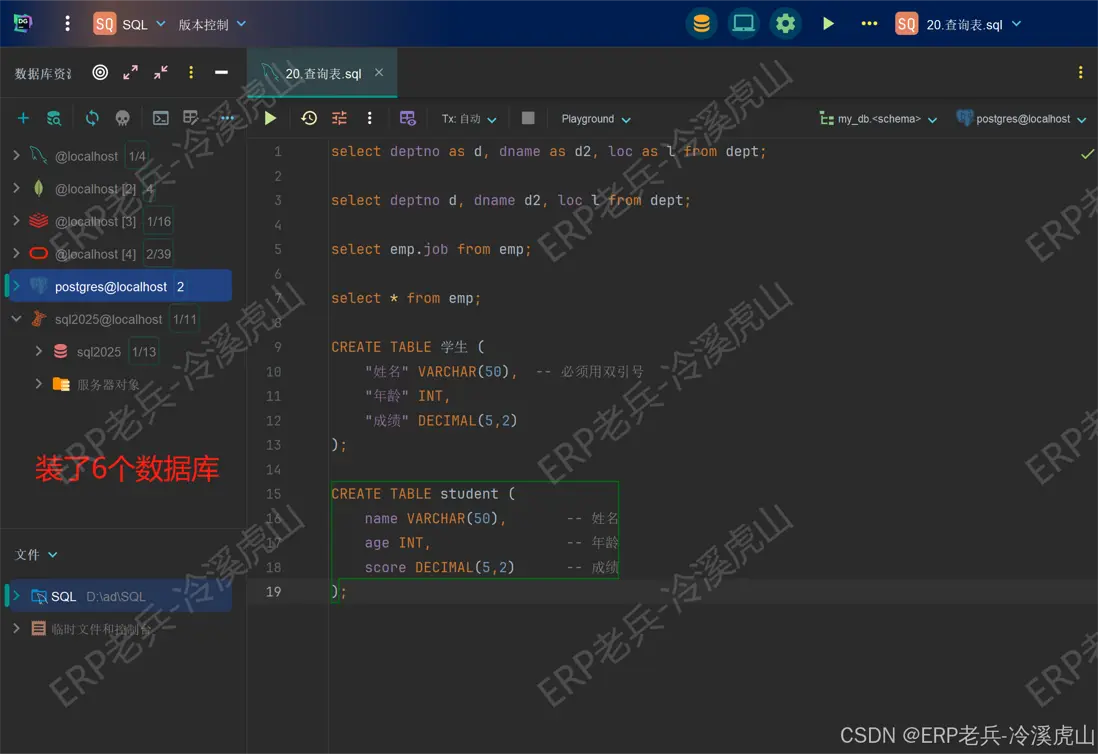Expand the 临时文件和控制台 node
Image resolution: width=1098 pixels, height=754 pixels.
(16, 628)
